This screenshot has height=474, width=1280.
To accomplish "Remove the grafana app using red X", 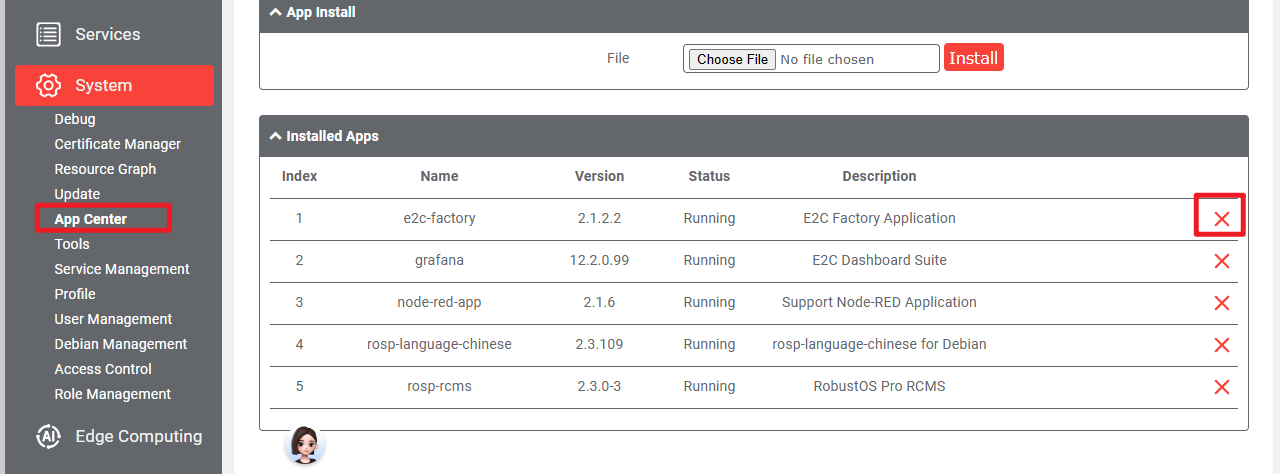I will (1221, 261).
